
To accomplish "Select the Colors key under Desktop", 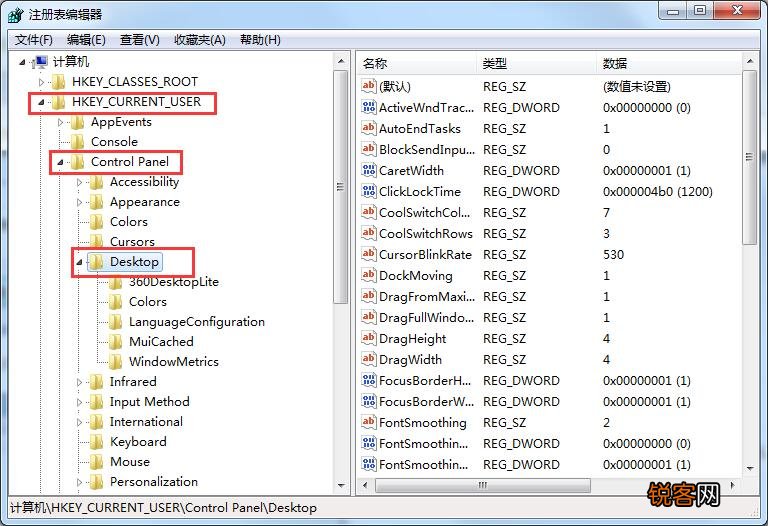I will (147, 302).
